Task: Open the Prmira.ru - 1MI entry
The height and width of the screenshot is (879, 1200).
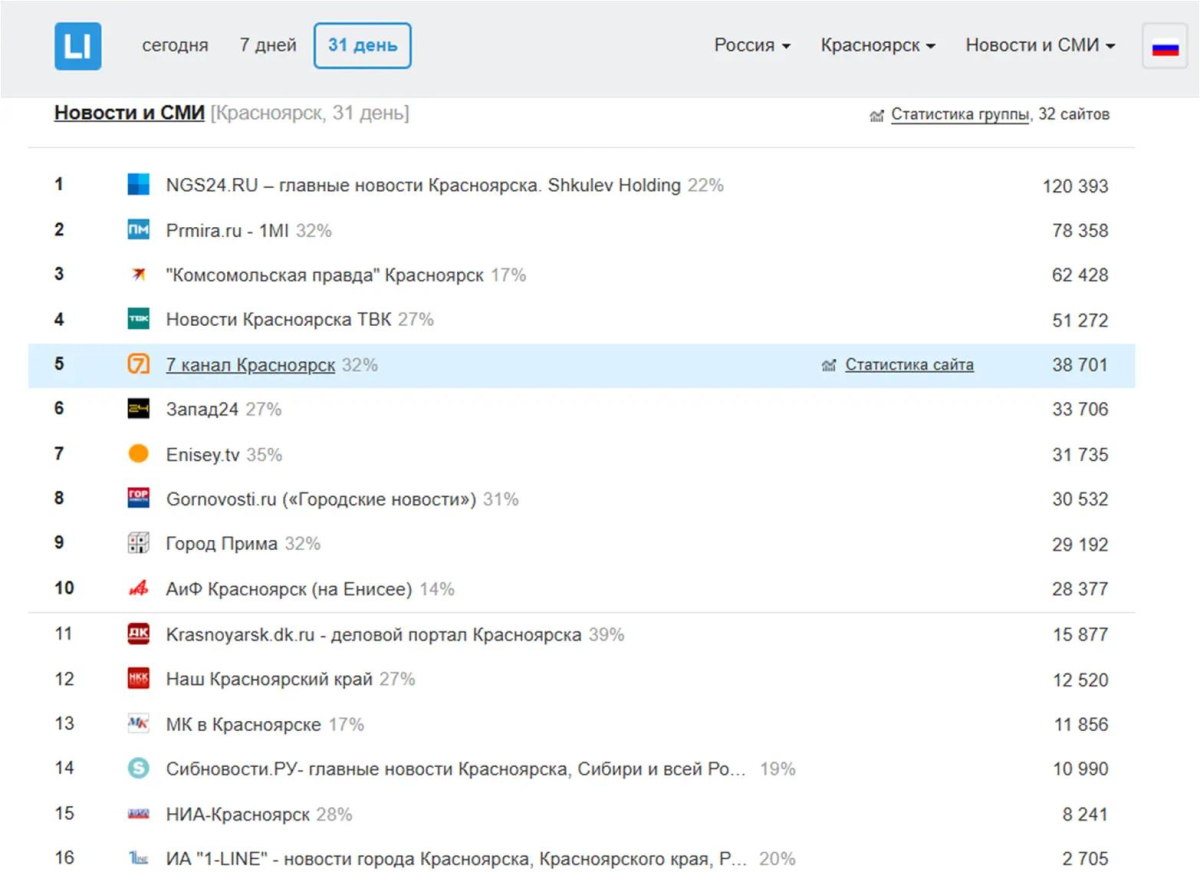Action: tap(227, 230)
